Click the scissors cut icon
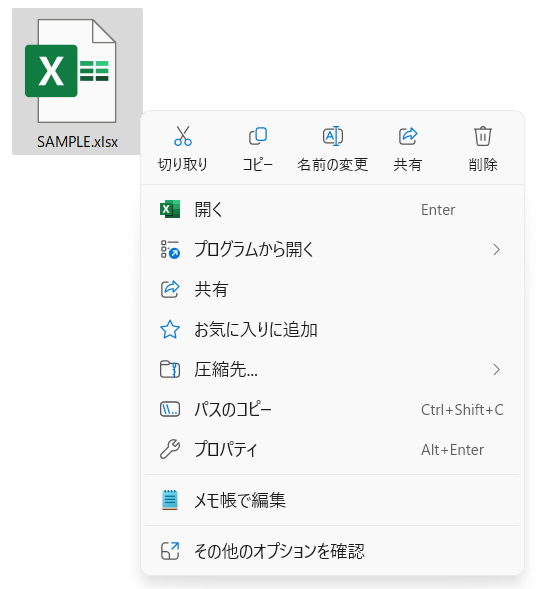 point(183,136)
